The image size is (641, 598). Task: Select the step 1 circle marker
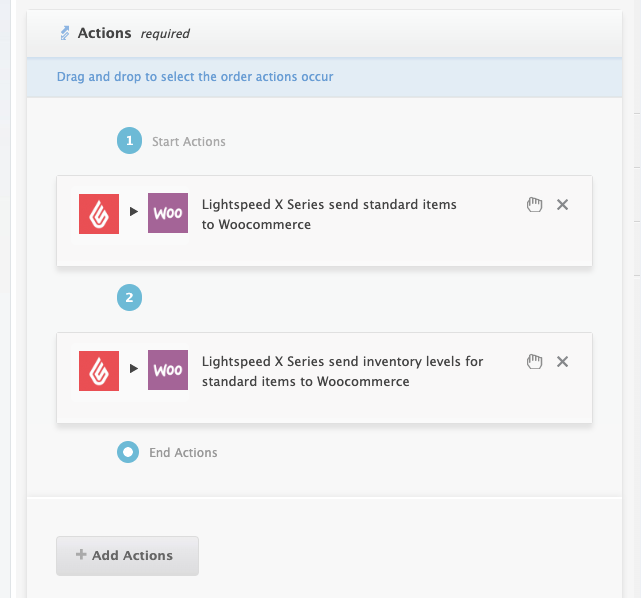click(129, 141)
